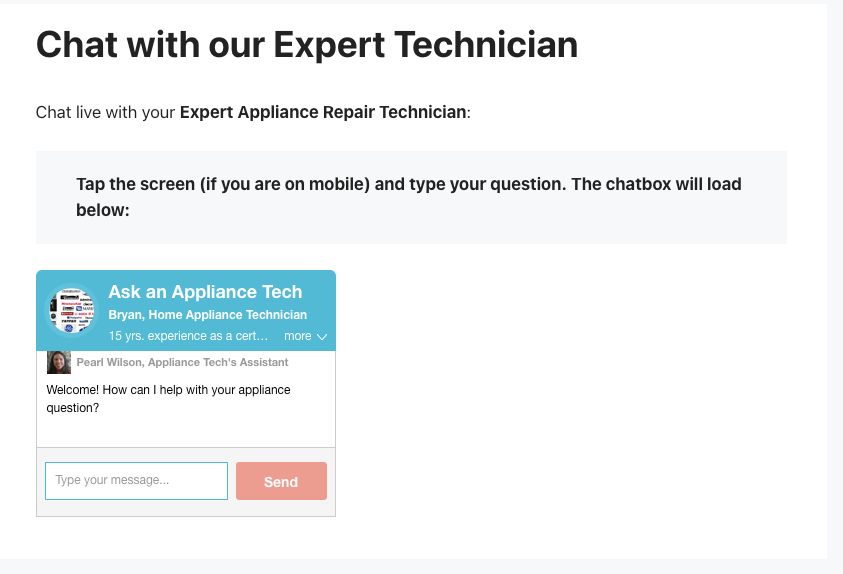Click Pearl Wilson's small avatar photo

(59, 362)
